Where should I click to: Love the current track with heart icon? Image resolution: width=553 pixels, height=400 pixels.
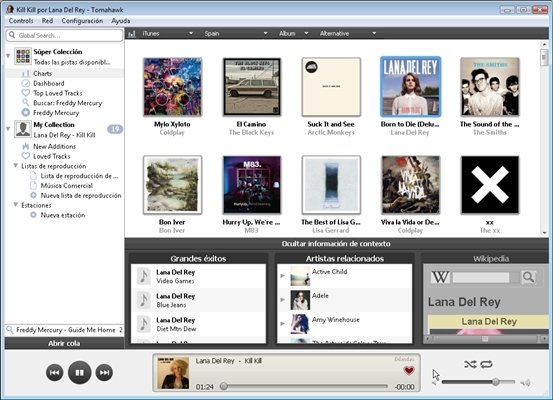[409, 370]
